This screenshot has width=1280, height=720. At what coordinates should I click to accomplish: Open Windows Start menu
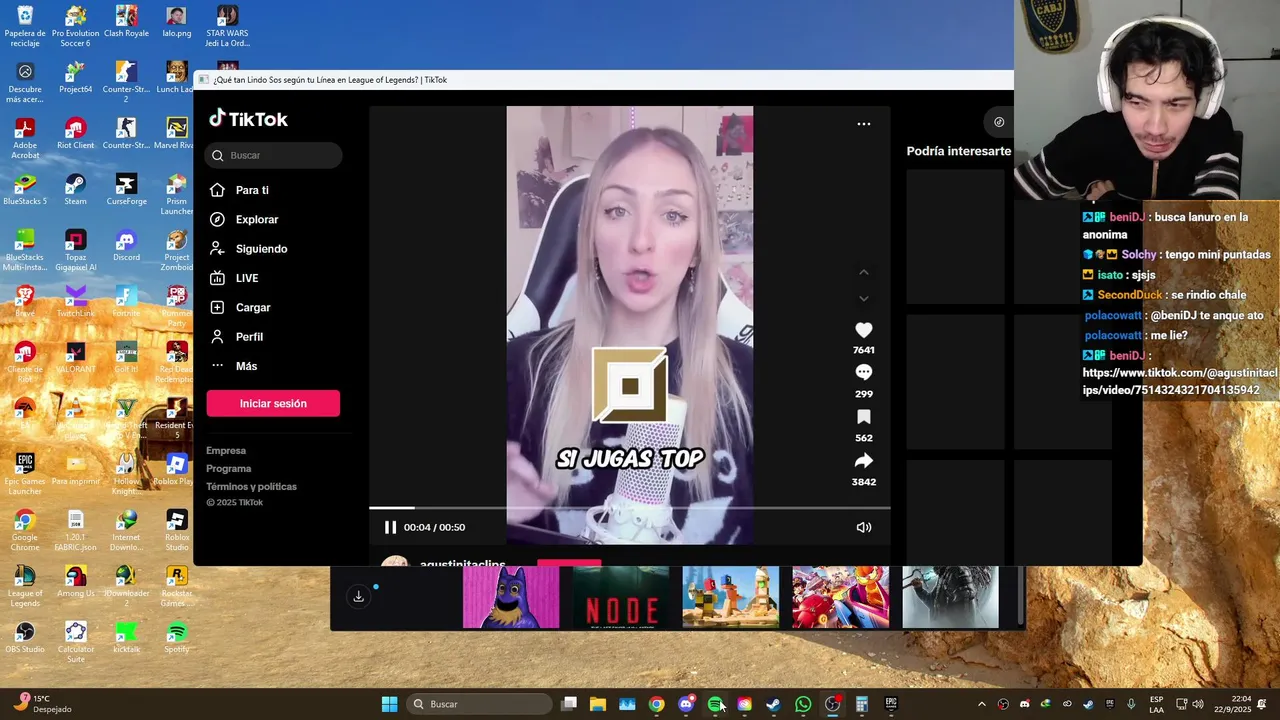click(x=390, y=704)
